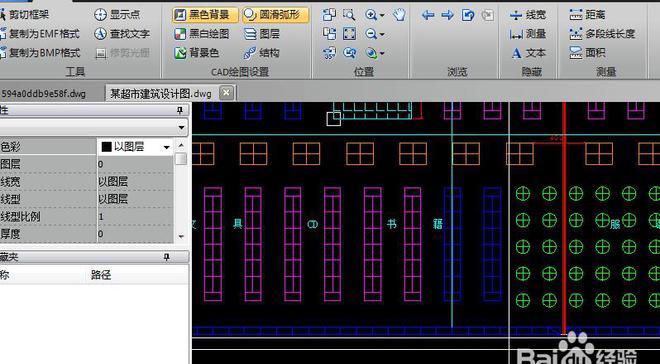Click the blue undo-arrow browse icon
The image size is (660, 364).
click(x=468, y=16)
